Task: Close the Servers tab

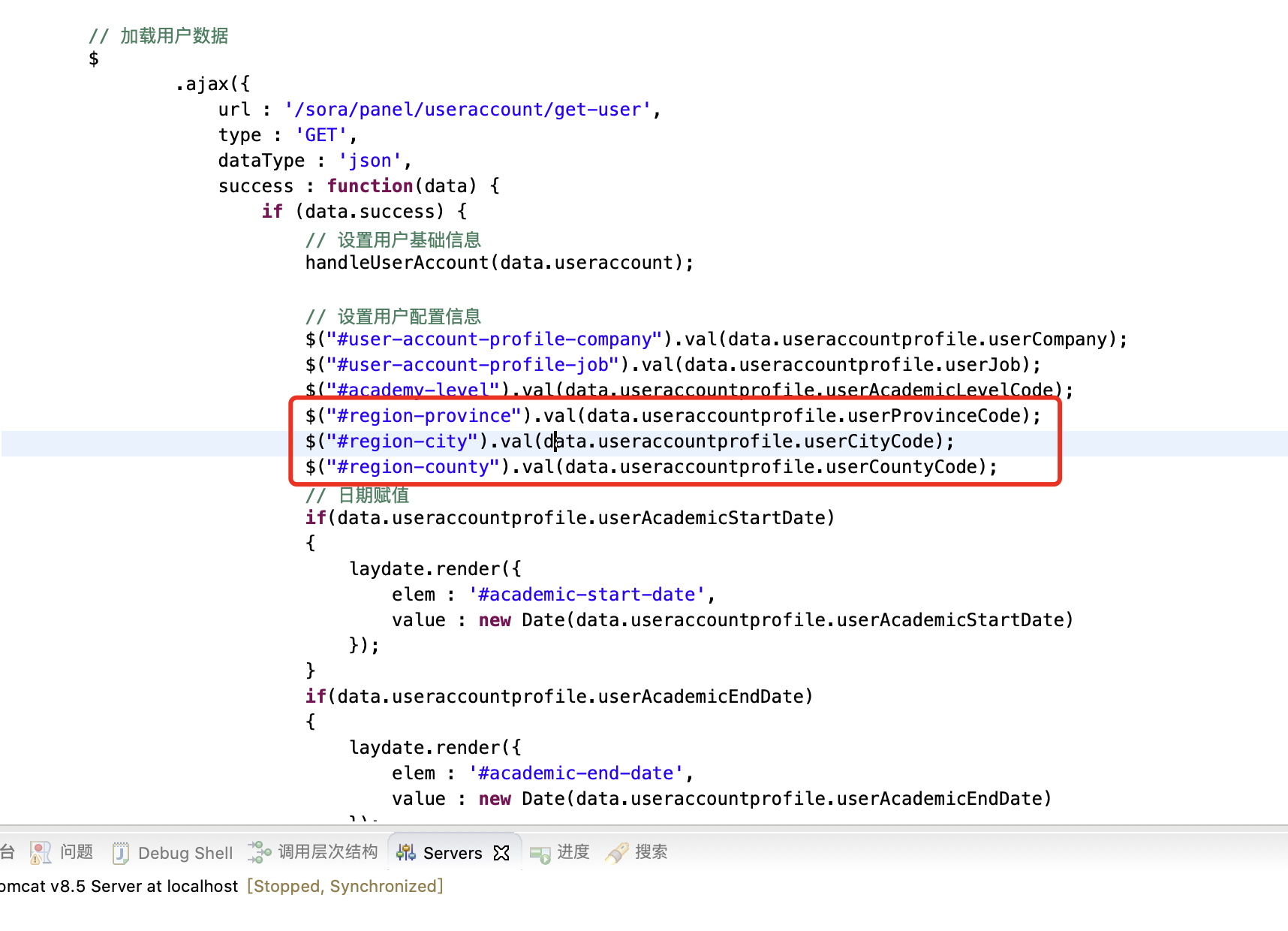Action: [x=501, y=852]
